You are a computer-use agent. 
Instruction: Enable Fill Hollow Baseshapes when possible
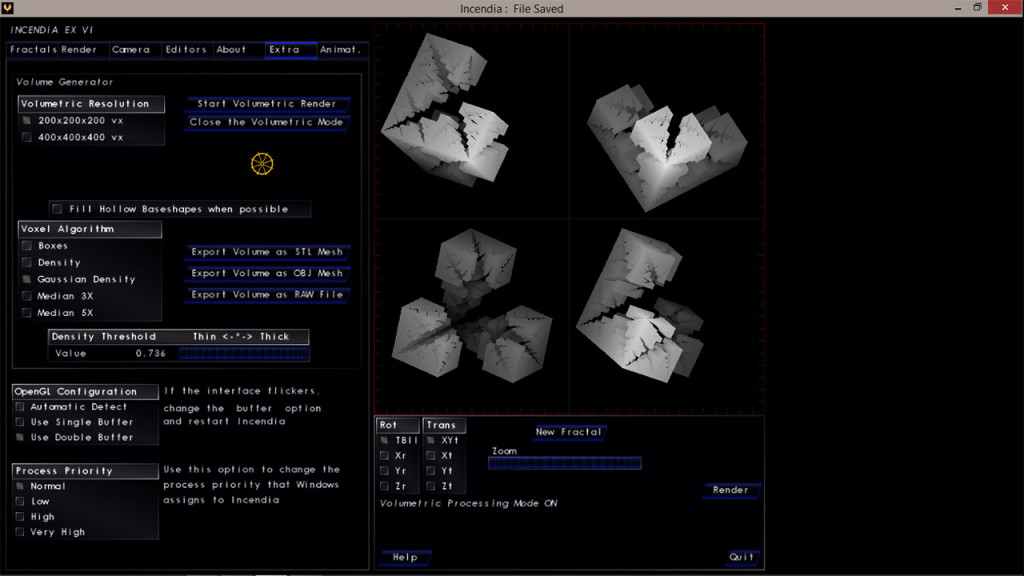click(57, 209)
